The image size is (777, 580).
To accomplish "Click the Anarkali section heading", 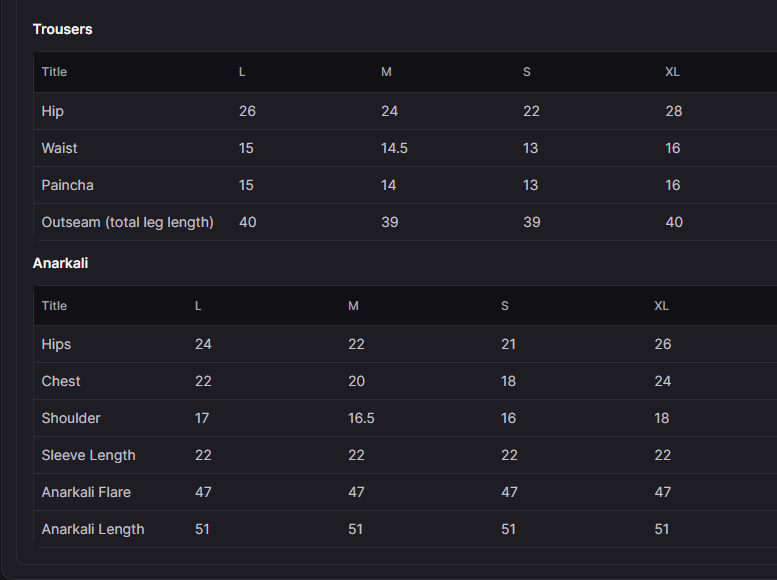I will (60, 263).
